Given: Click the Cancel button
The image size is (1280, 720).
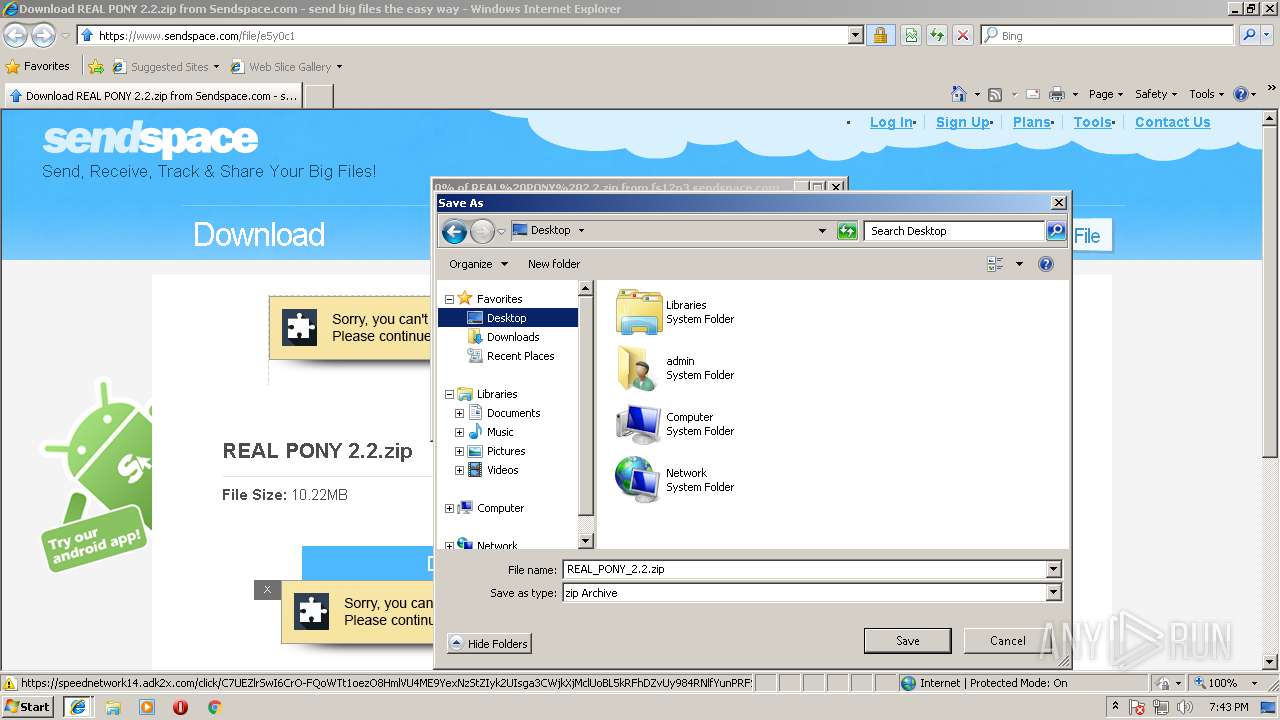Looking at the screenshot, I should (1007, 641).
